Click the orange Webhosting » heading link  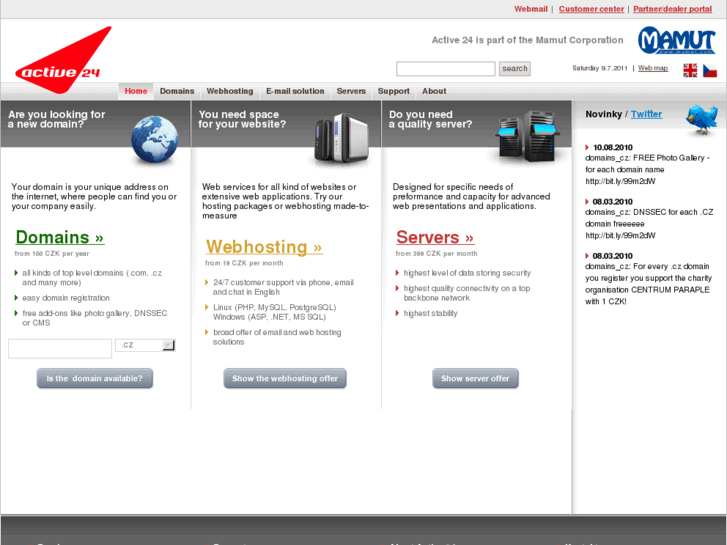pyautogui.click(x=264, y=246)
